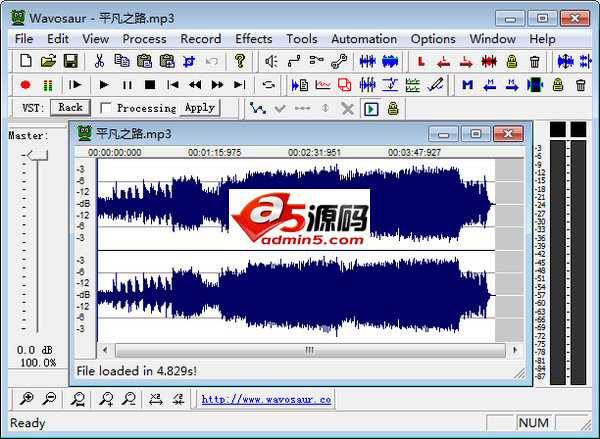Click the 00:02:31:951 timeline marker

pos(314,153)
